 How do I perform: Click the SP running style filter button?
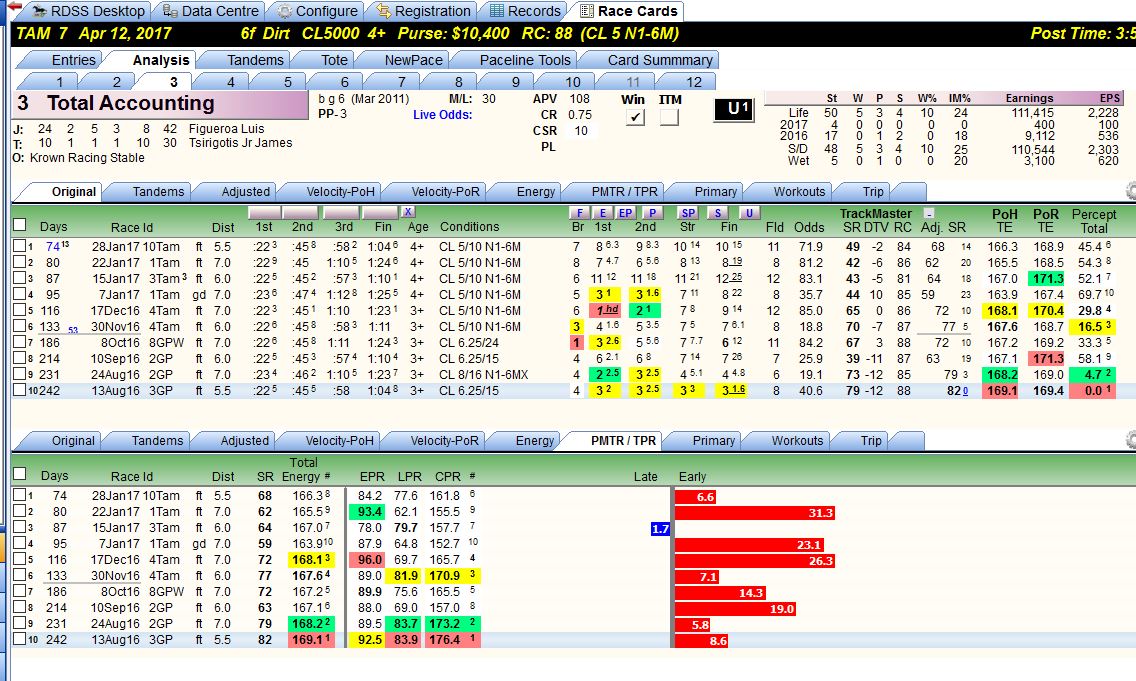[x=688, y=212]
